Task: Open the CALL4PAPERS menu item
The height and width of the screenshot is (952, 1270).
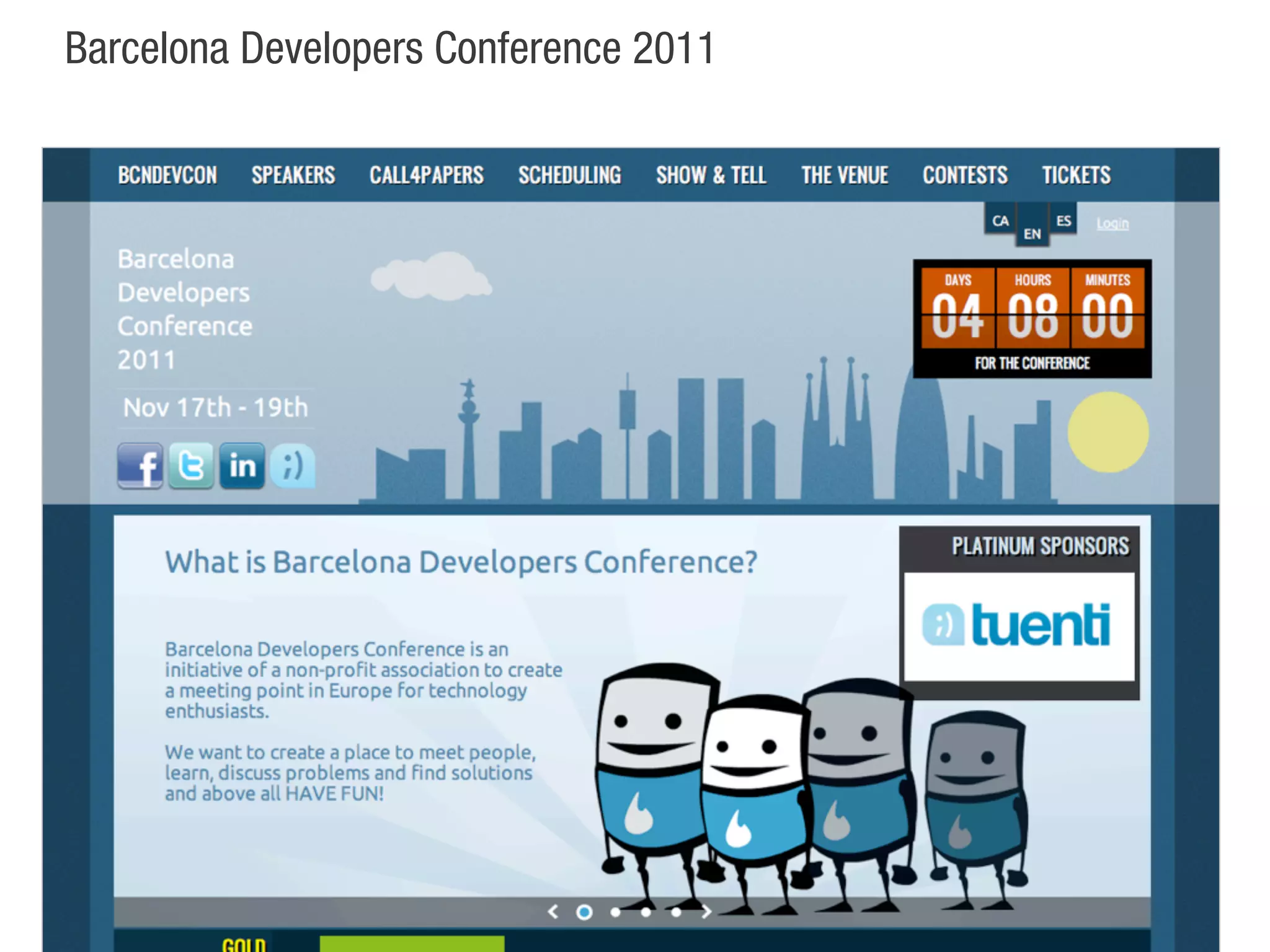Action: 427,175
